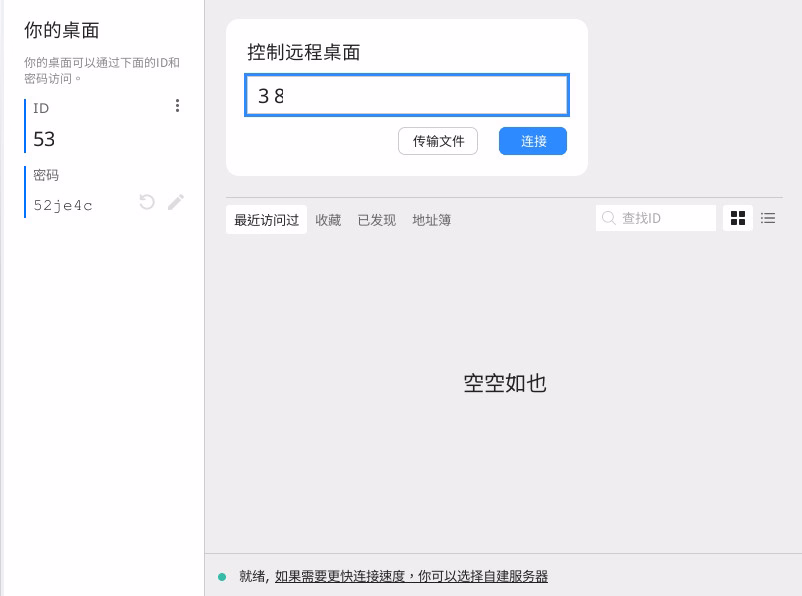The width and height of the screenshot is (802, 596).
Task: Switch to grid view layout
Action: pos(738,218)
